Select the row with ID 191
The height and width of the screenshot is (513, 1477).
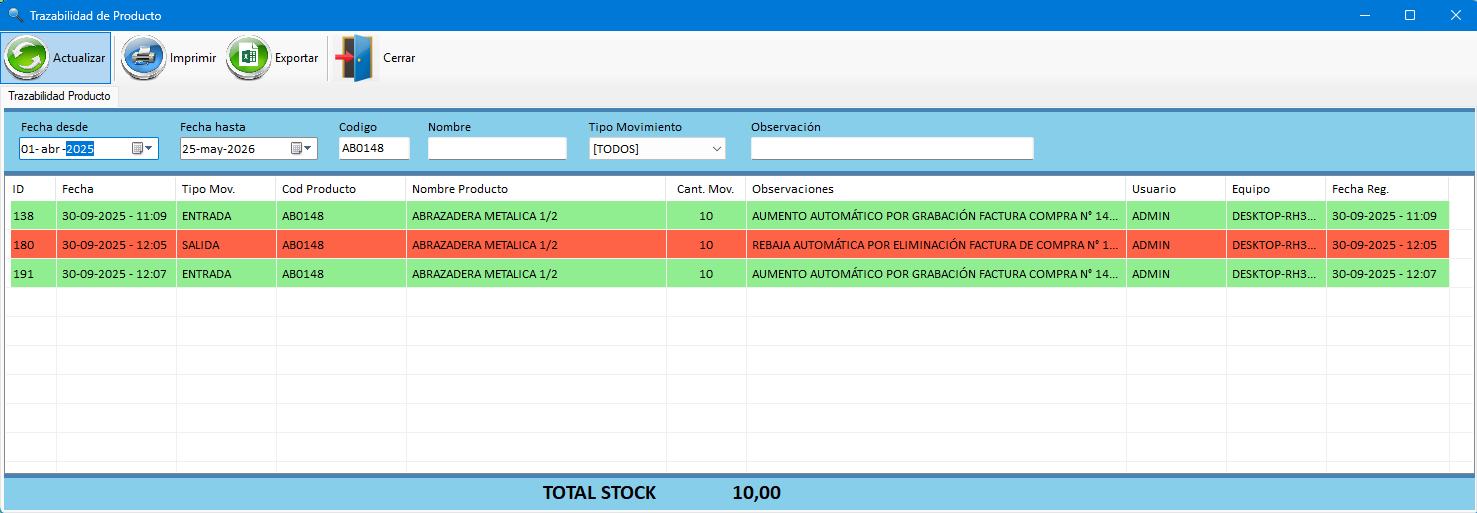(x=729, y=274)
